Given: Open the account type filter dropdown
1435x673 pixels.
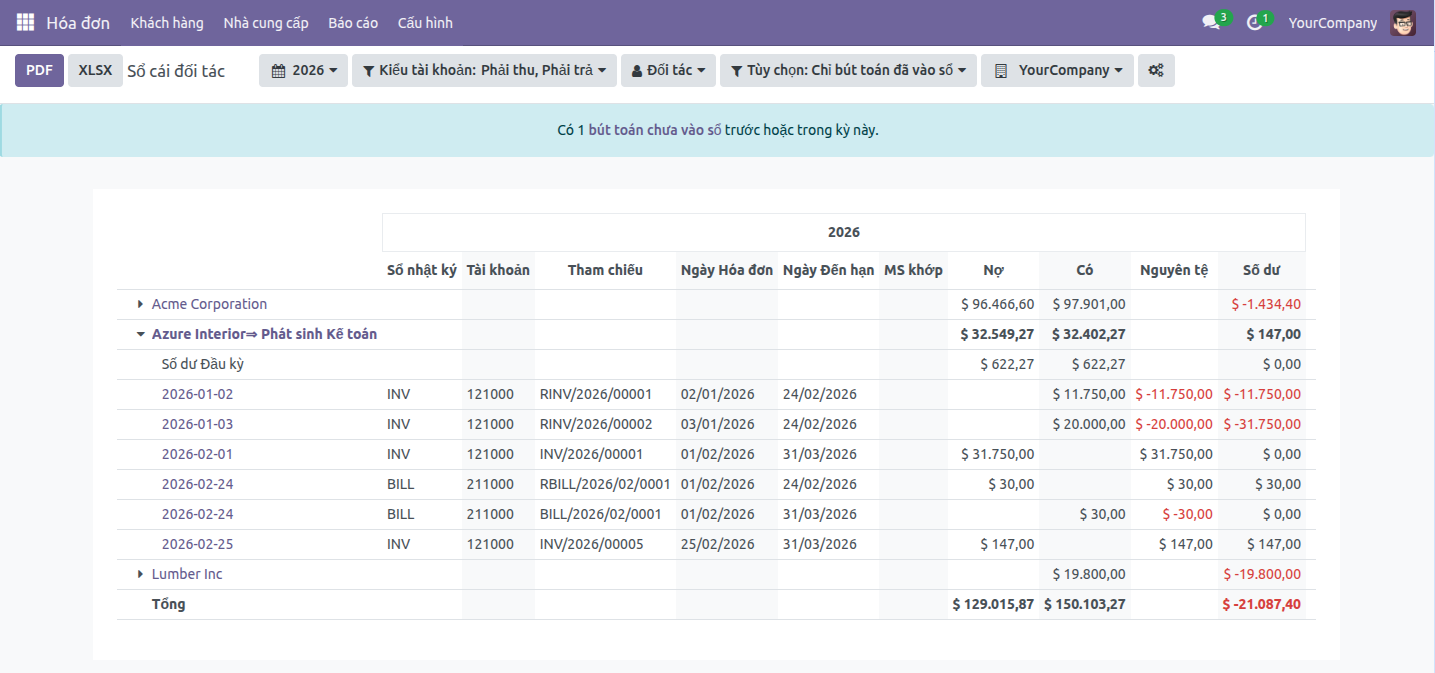Looking at the screenshot, I should (484, 70).
